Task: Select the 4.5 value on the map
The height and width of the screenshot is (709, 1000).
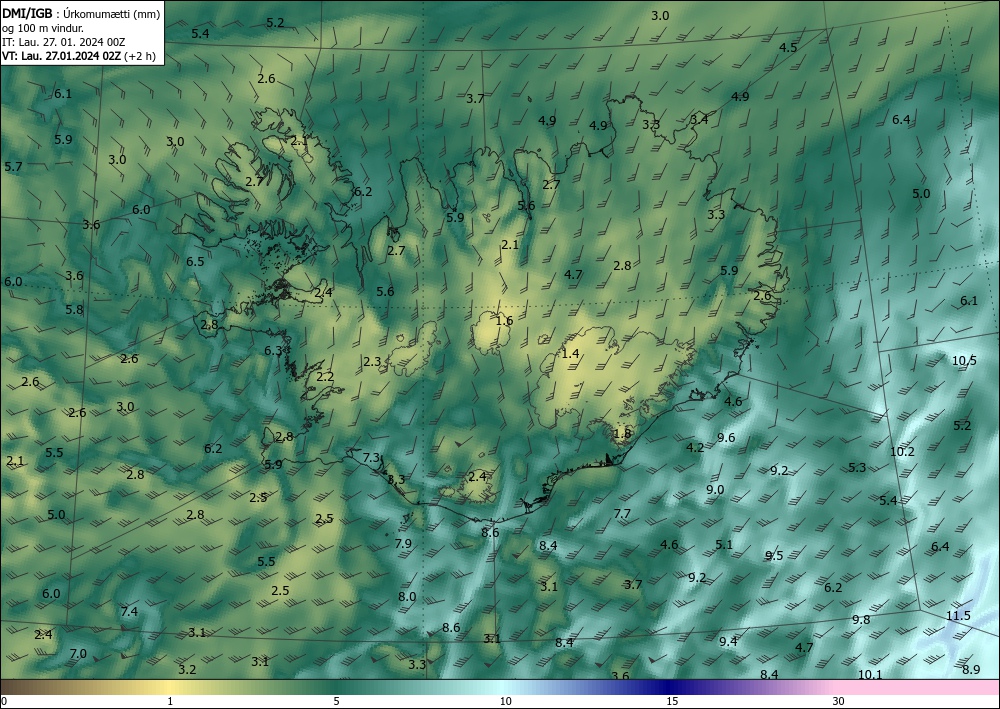Action: pos(788,47)
